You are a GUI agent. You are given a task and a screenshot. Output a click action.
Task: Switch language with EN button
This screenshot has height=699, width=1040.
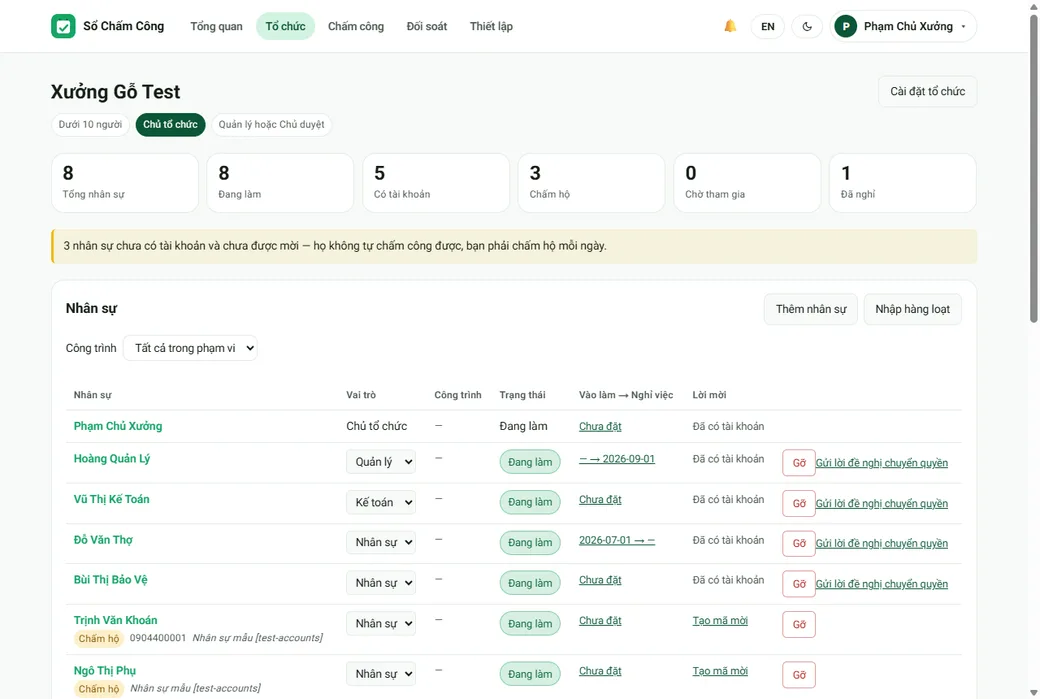click(767, 27)
